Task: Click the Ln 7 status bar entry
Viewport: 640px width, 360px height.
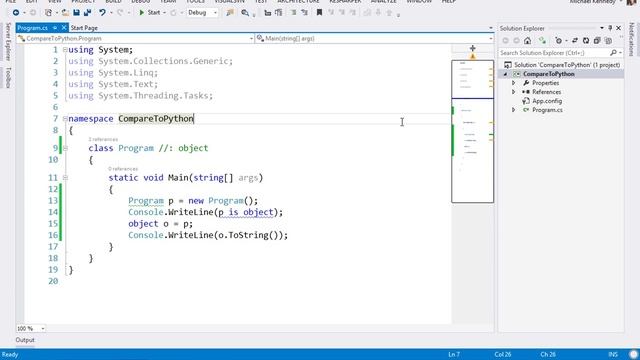Action: [454, 354]
